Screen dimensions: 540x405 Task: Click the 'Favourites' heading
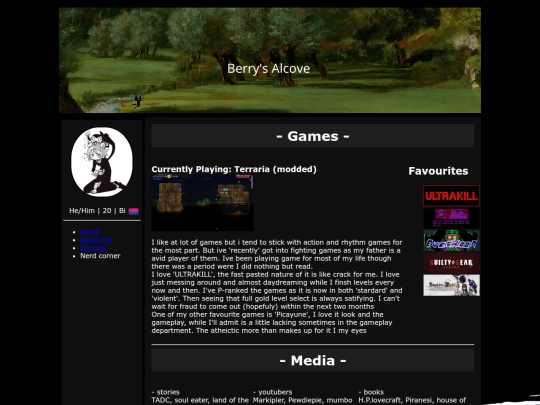click(438, 171)
